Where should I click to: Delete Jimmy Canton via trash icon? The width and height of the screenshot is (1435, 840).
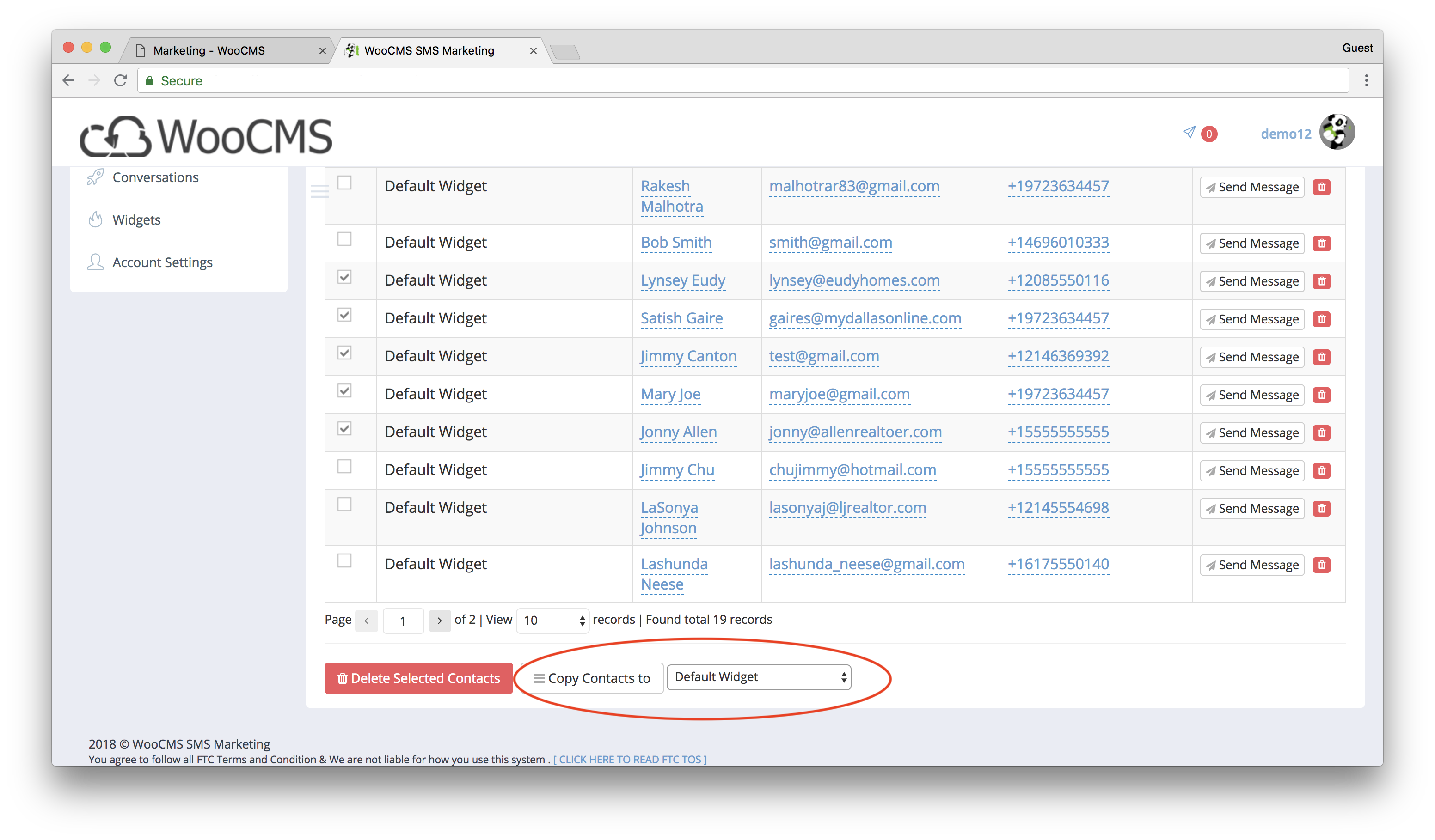point(1321,357)
